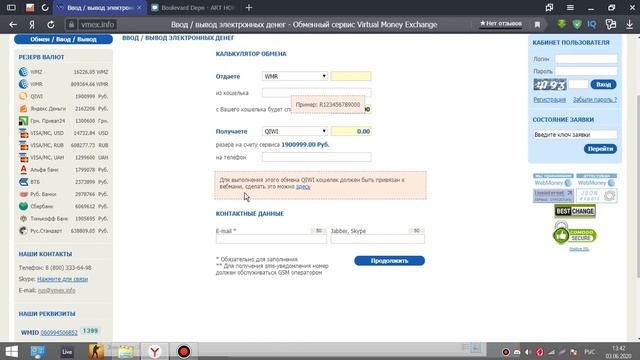640x360 pixels.
Task: Click the green shield protection icon
Action: pos(577,24)
